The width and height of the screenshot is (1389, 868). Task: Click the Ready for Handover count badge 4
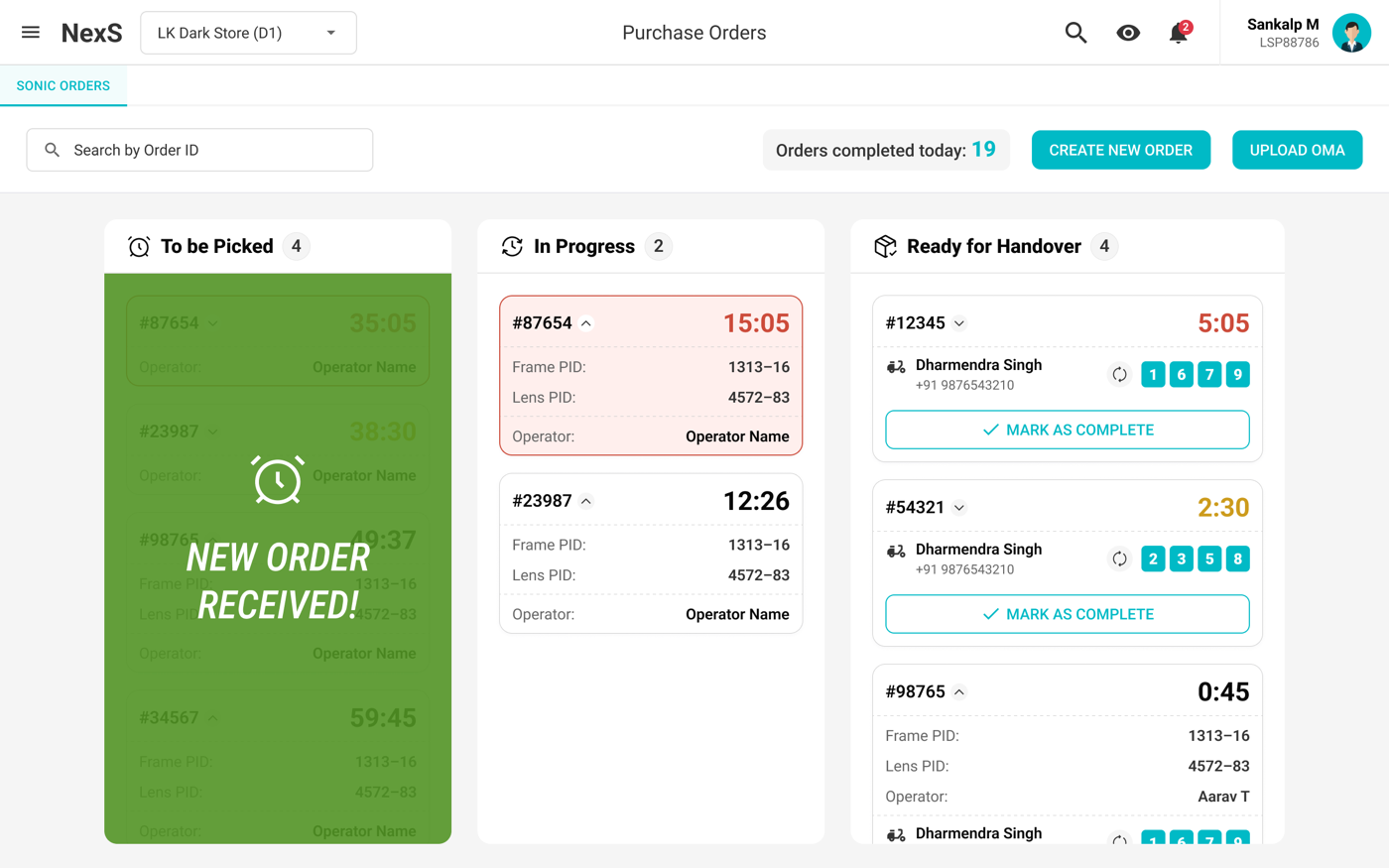click(x=1104, y=246)
